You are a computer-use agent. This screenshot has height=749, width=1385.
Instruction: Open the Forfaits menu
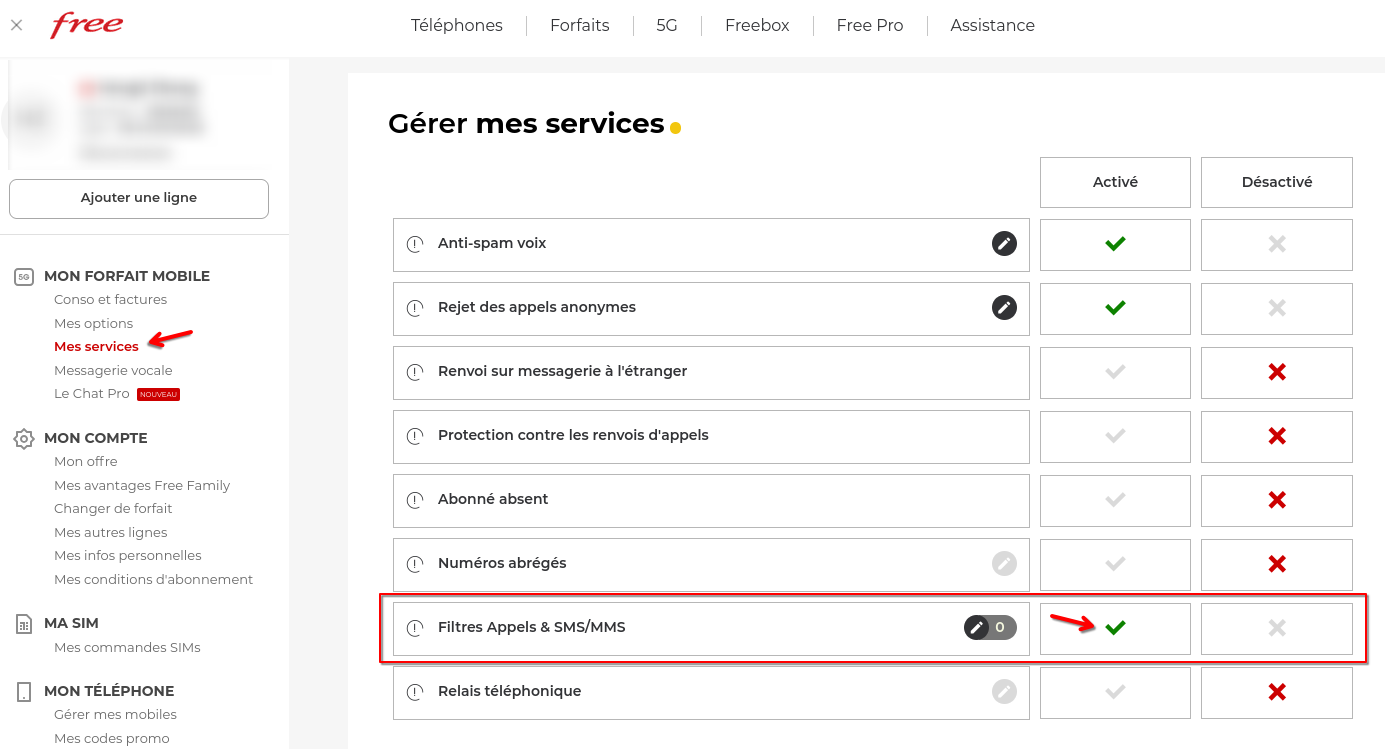[580, 26]
